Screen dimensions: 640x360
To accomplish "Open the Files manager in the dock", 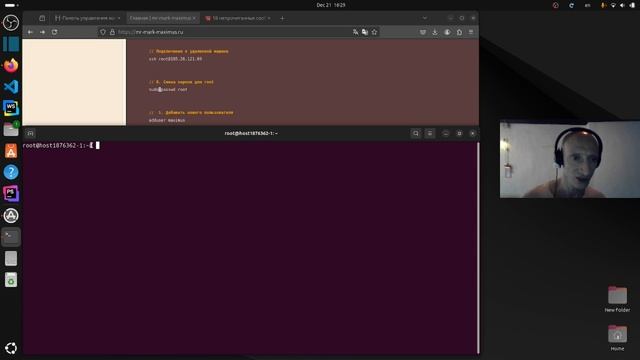I will (11, 129).
